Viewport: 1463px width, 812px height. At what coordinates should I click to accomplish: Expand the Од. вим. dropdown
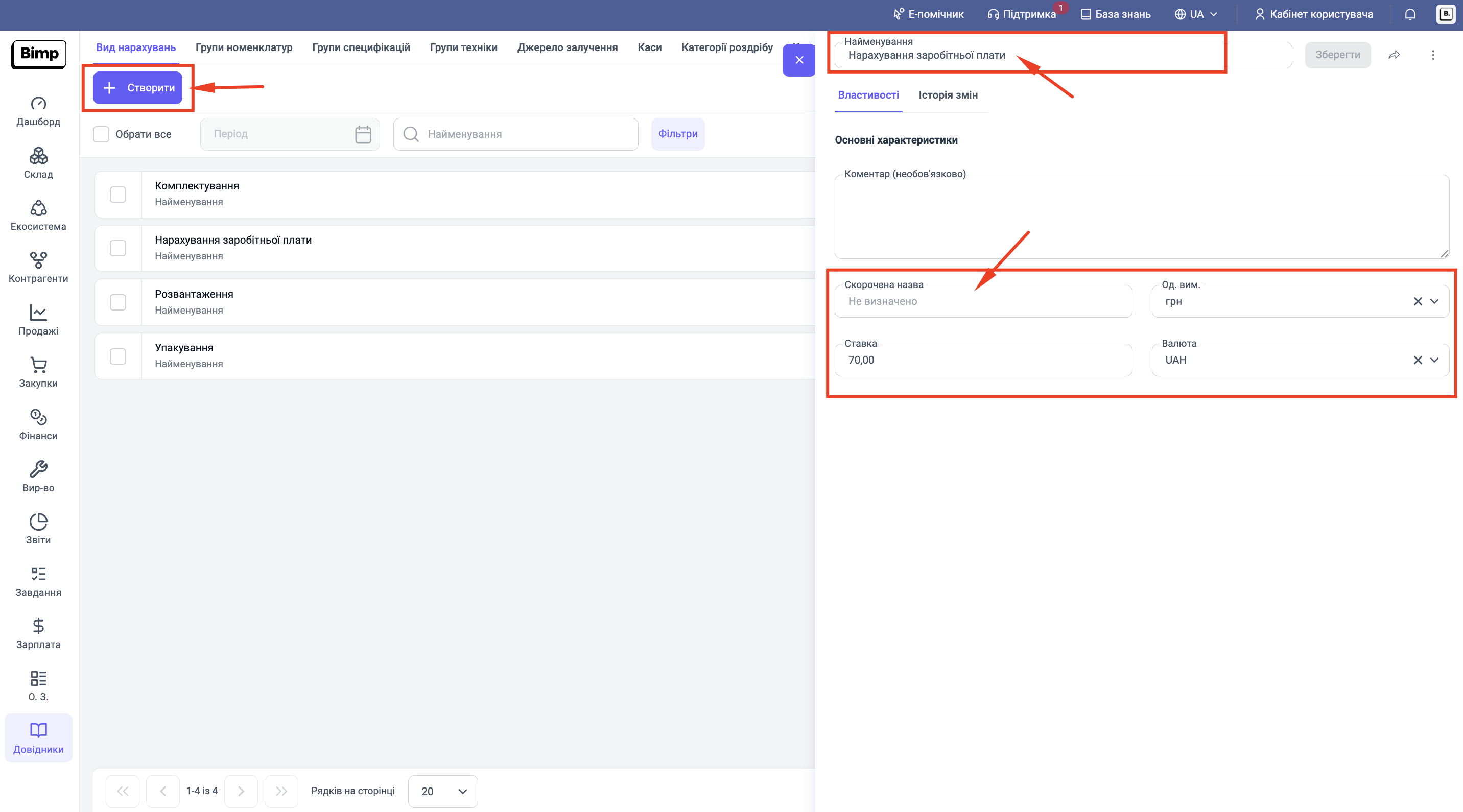coord(1434,301)
